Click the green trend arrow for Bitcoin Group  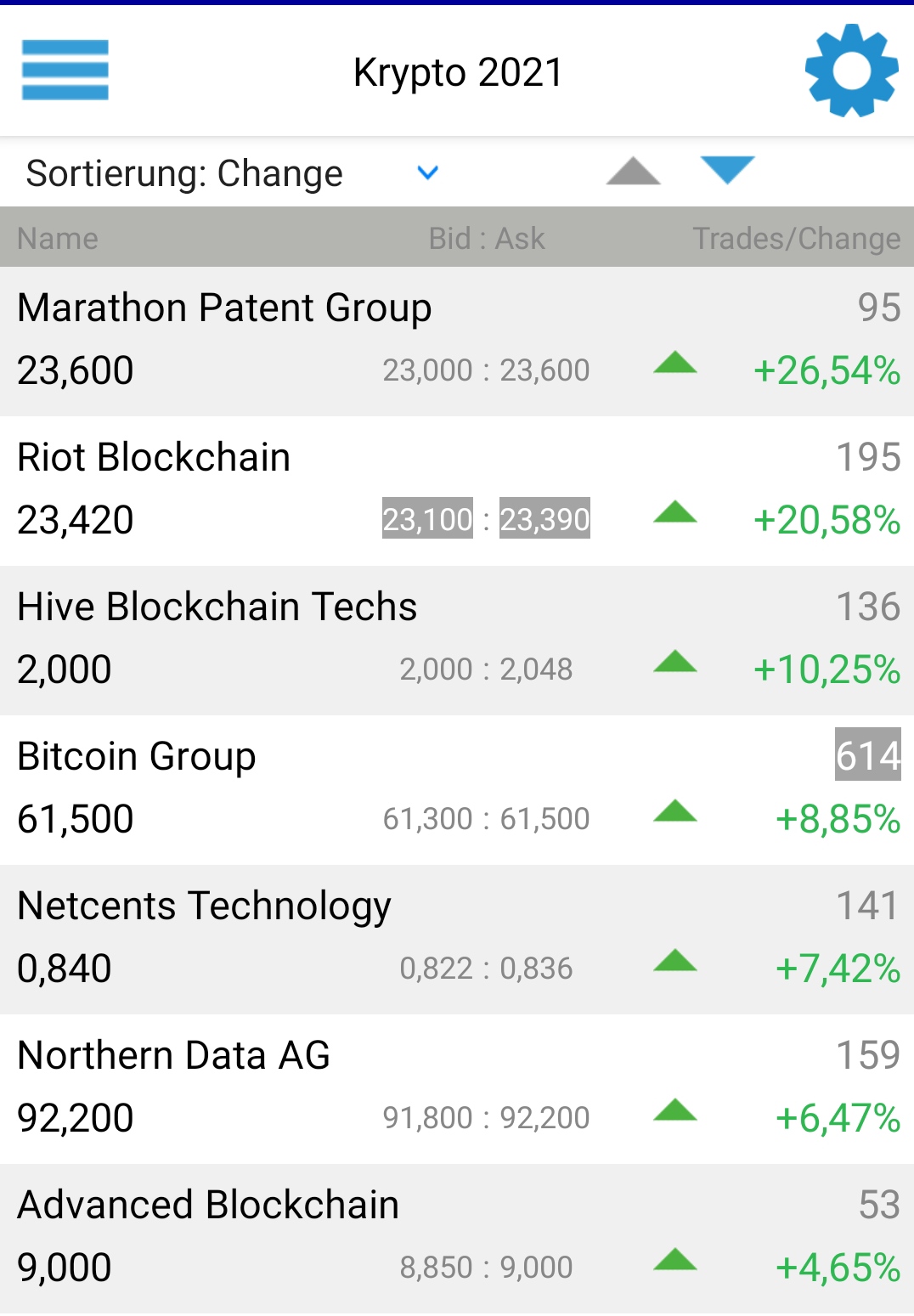tap(675, 812)
